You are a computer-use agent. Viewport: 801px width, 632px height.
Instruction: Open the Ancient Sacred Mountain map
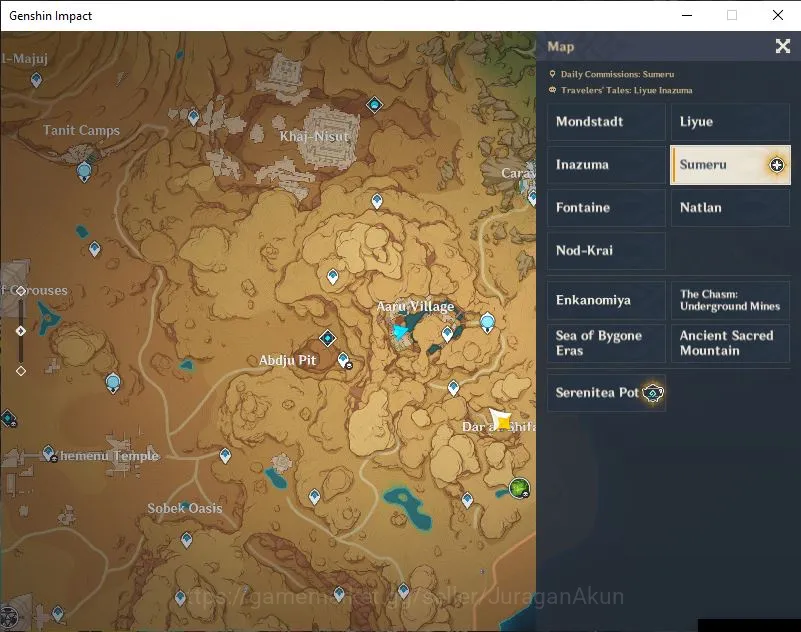731,343
